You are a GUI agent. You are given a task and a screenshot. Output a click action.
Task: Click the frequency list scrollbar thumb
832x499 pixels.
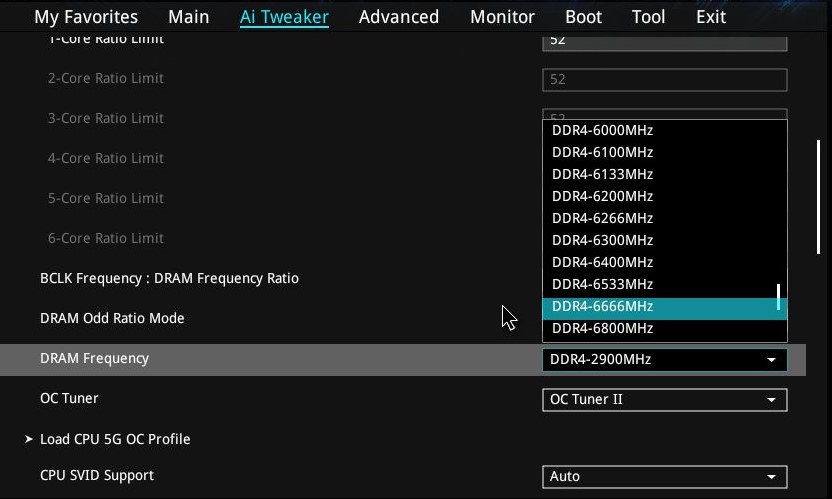778,297
